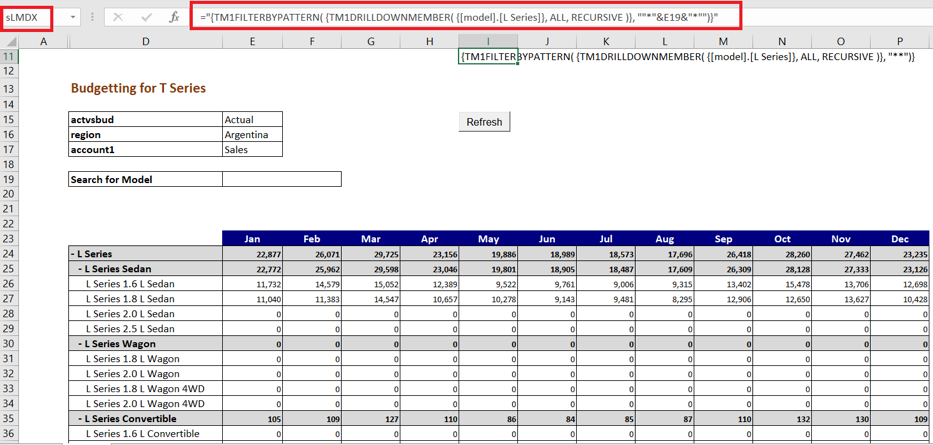Screen dimensions: 933x445
Task: Click the Name Box showing sLMDX
Action: click(x=27, y=18)
